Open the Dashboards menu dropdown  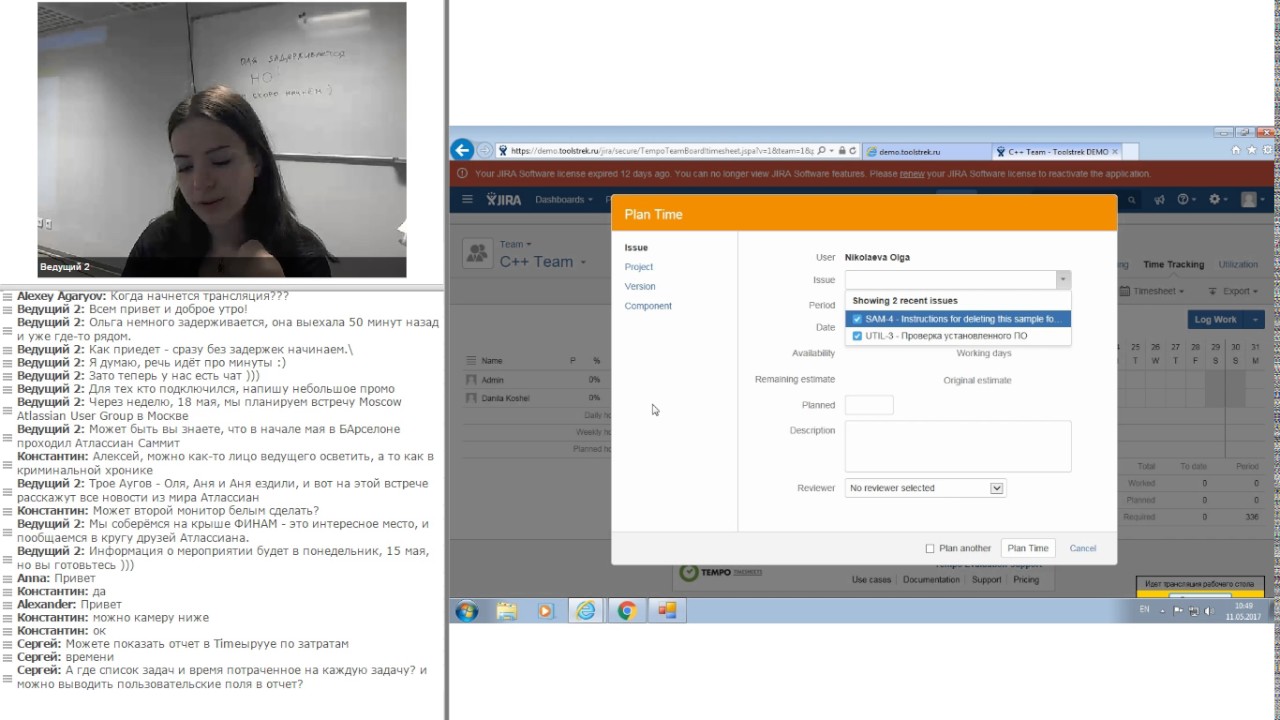point(563,200)
